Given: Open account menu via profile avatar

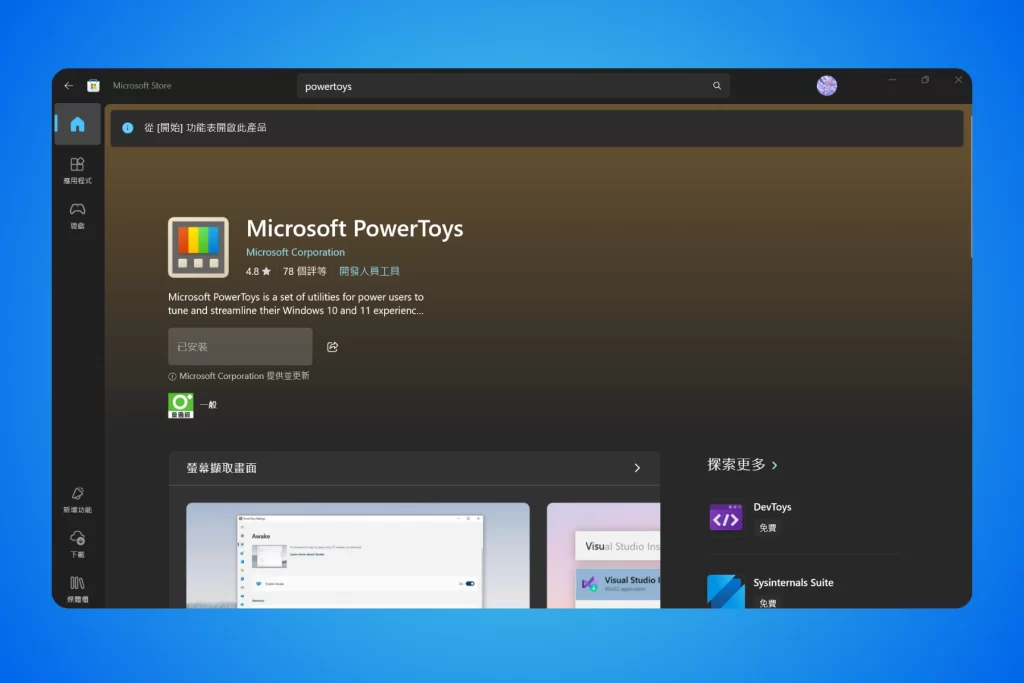Looking at the screenshot, I should 827,85.
